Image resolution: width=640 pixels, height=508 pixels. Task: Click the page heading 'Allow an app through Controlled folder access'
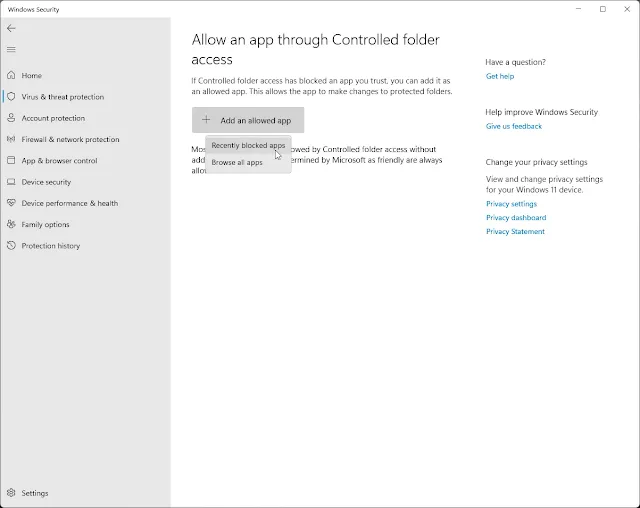(x=316, y=49)
